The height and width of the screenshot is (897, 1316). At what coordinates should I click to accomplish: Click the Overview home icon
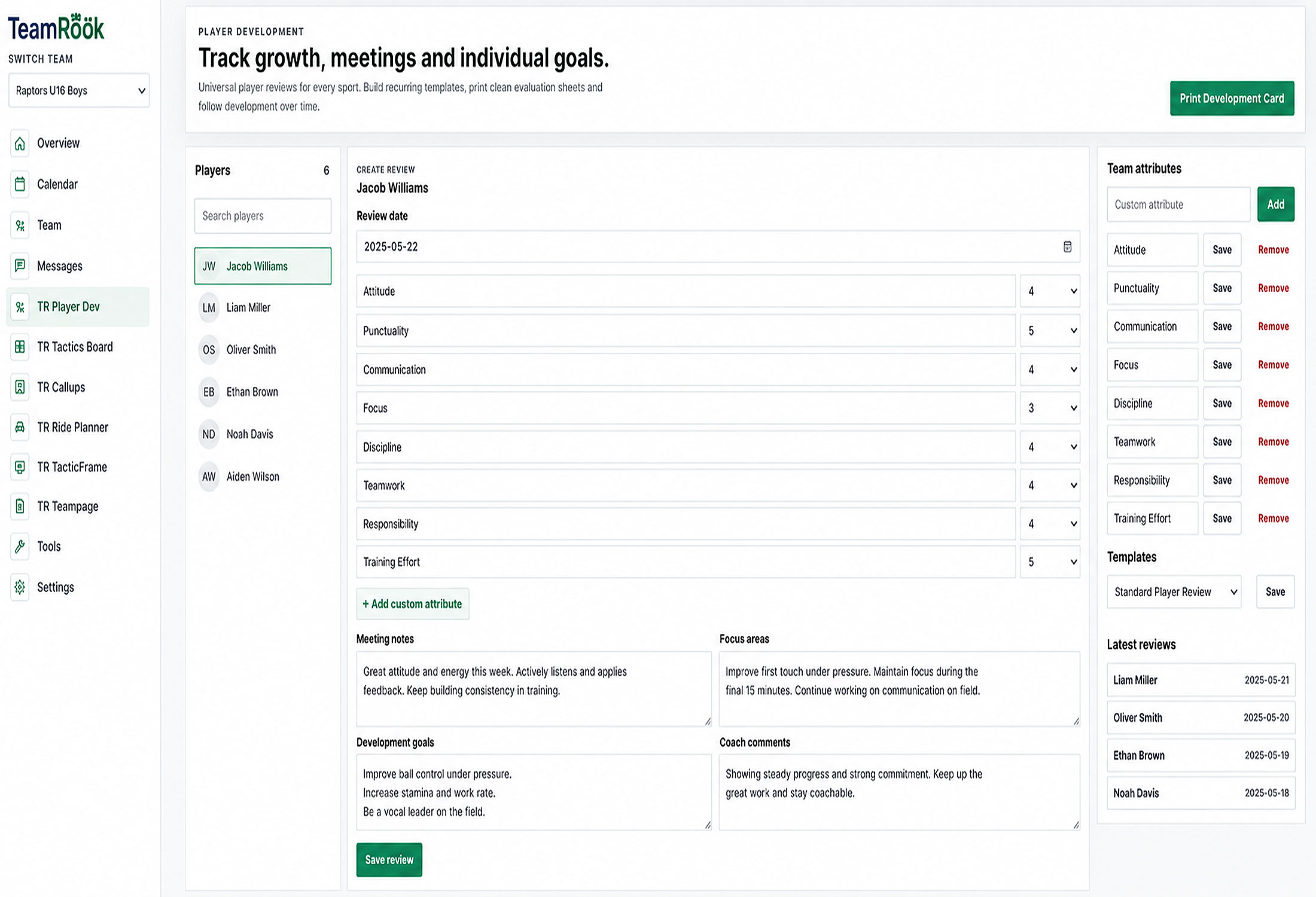(x=20, y=144)
